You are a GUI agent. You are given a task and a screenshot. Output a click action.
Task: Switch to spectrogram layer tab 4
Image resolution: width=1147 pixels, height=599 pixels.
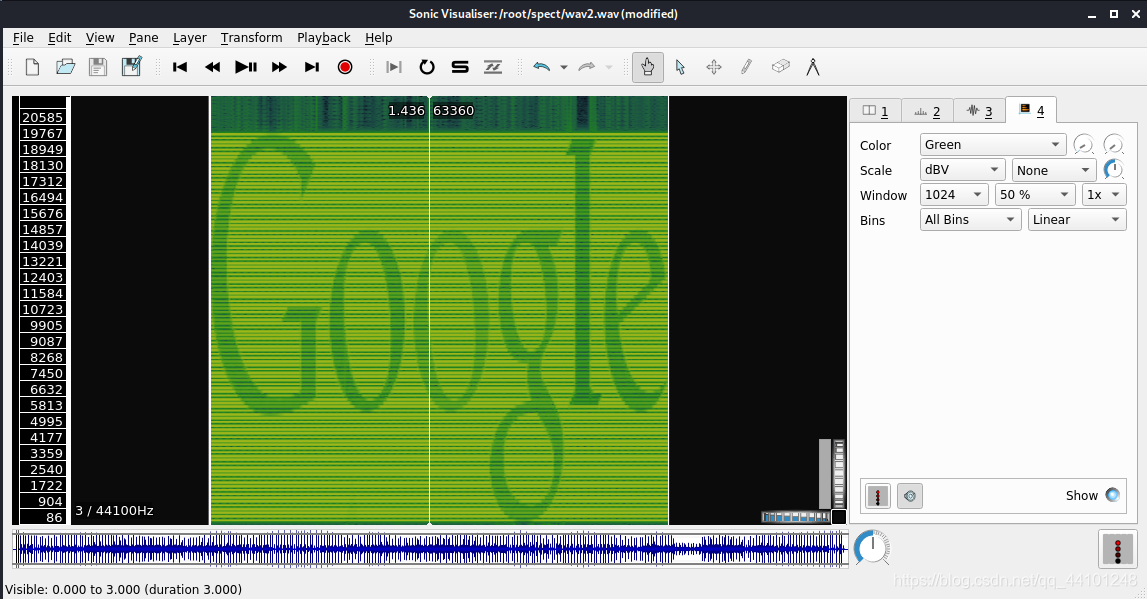[x=1031, y=110]
